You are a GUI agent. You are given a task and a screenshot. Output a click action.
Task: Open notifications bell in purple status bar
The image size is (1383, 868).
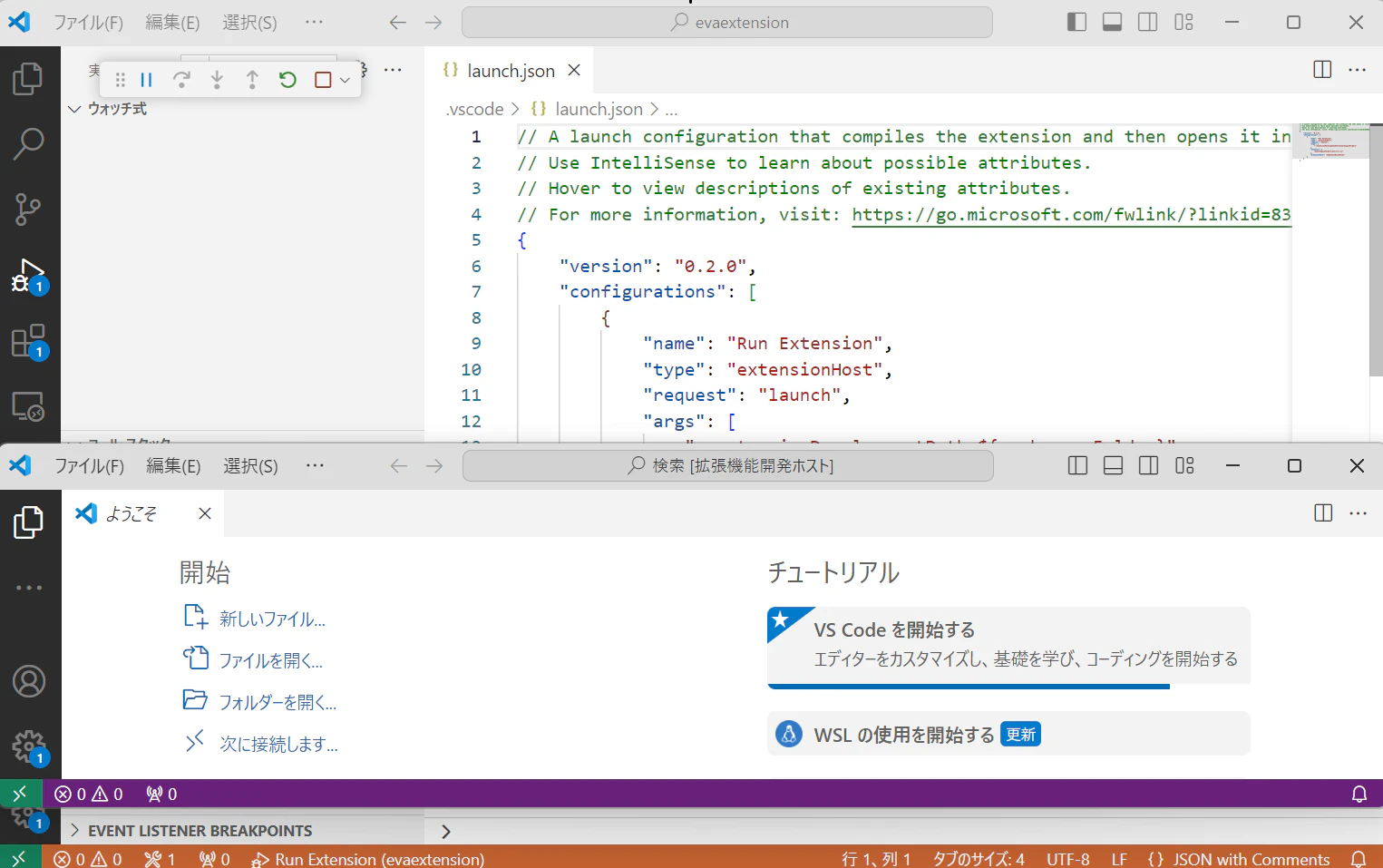(1359, 794)
